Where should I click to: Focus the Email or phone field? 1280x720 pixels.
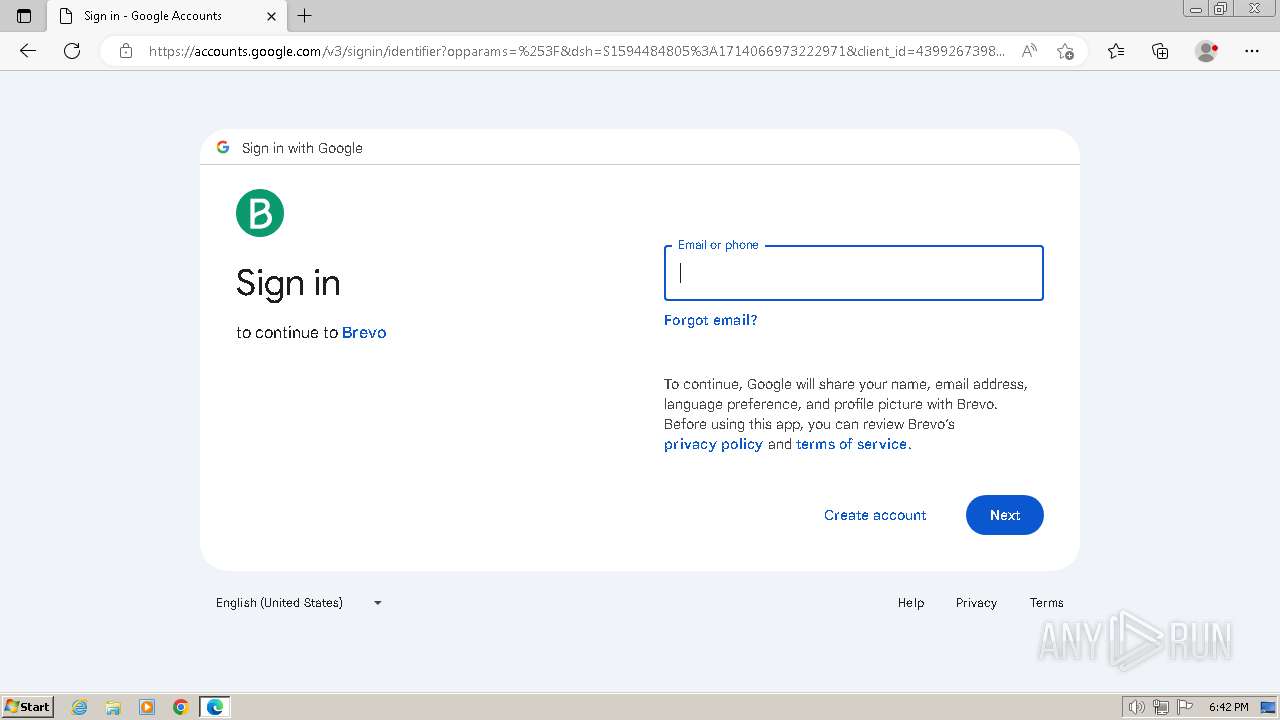tap(854, 273)
